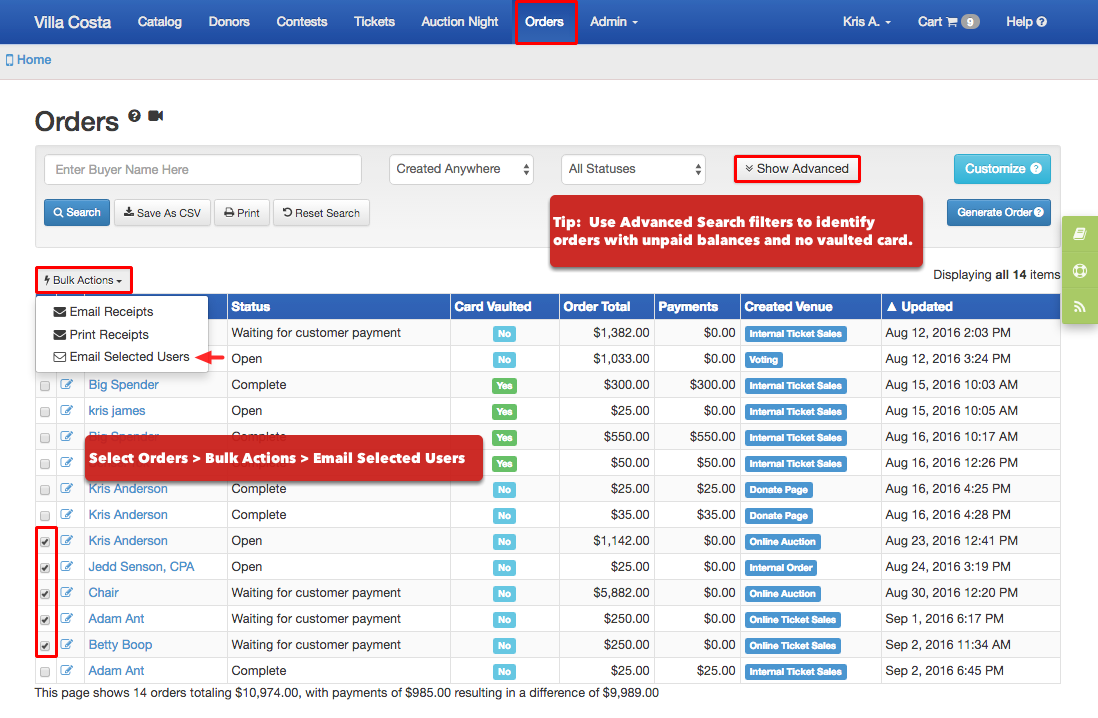Open the All Statuses dropdown
1098x718 pixels.
pos(633,170)
